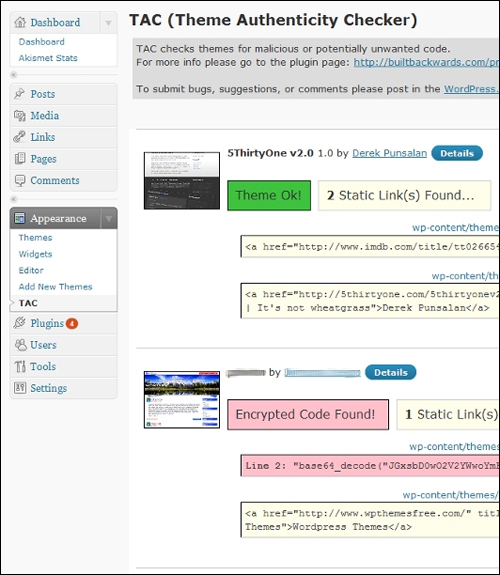The height and width of the screenshot is (575, 500).
Task: Click the Pages icon in the sidebar
Action: point(20,158)
